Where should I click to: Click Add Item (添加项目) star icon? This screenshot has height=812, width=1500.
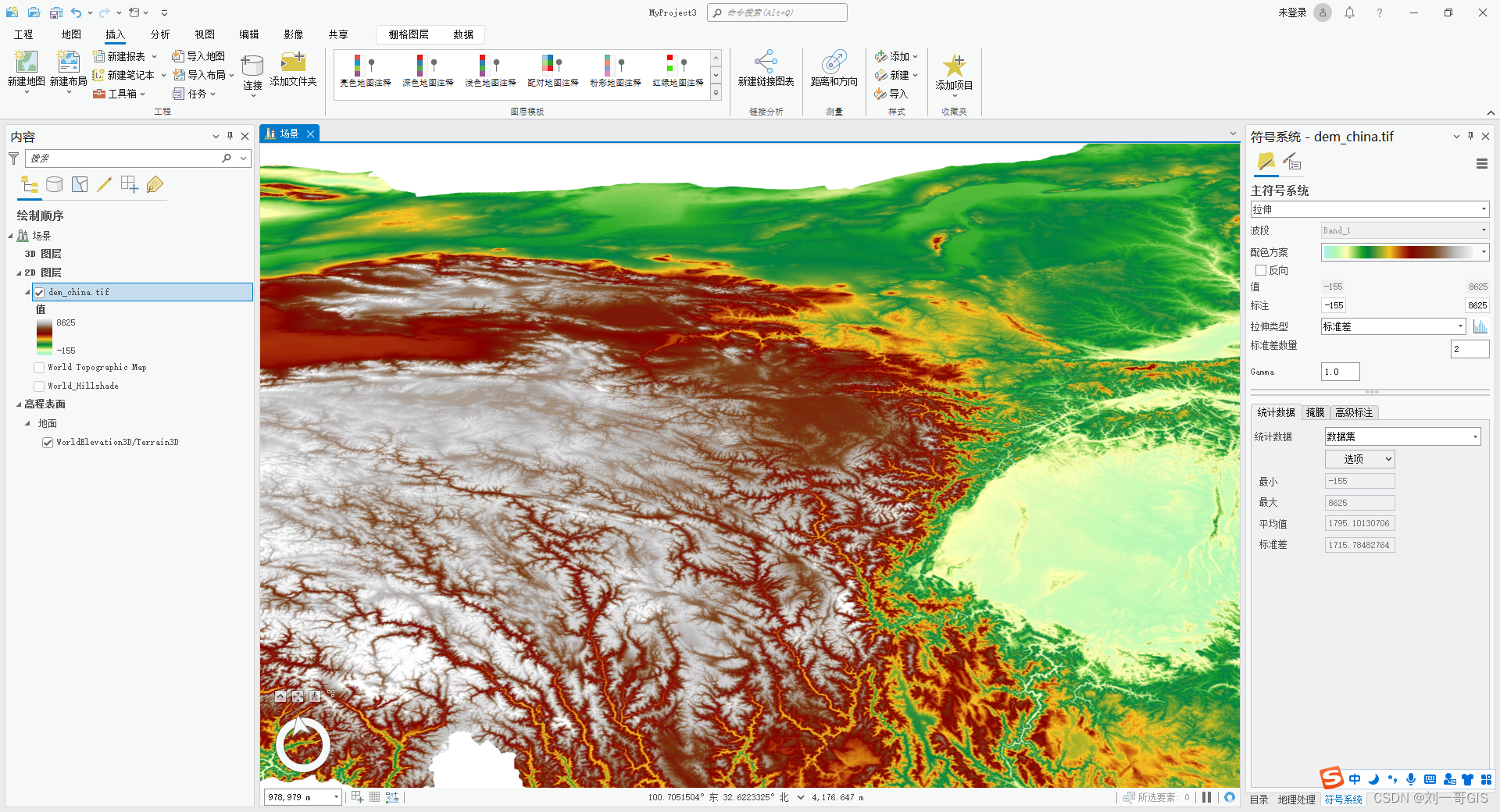click(x=954, y=65)
